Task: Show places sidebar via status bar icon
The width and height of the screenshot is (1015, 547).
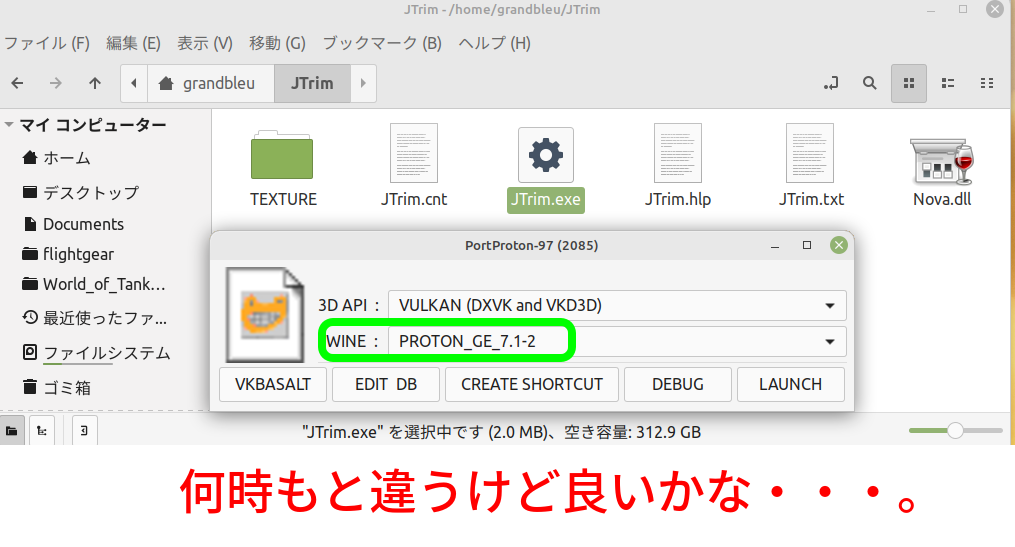Action: coord(12,430)
